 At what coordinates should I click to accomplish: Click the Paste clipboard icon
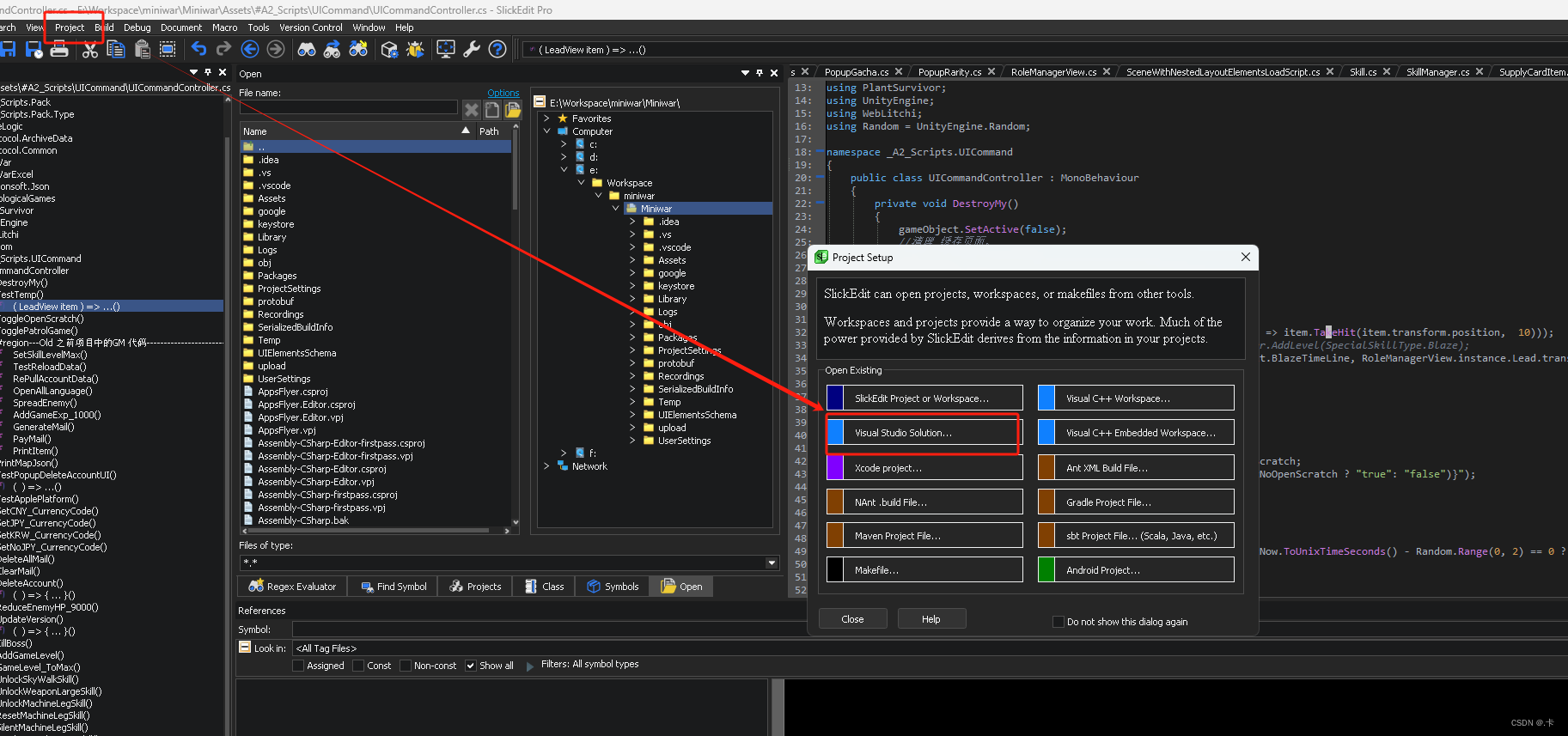142,49
